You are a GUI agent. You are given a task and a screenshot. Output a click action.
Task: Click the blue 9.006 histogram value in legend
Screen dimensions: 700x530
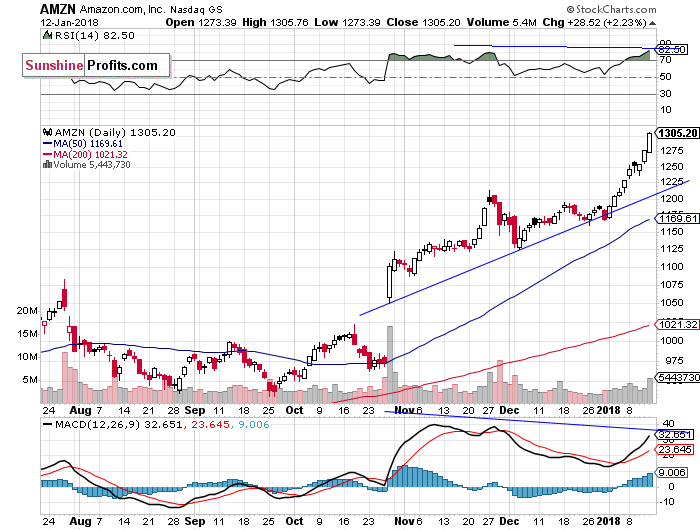click(254, 424)
